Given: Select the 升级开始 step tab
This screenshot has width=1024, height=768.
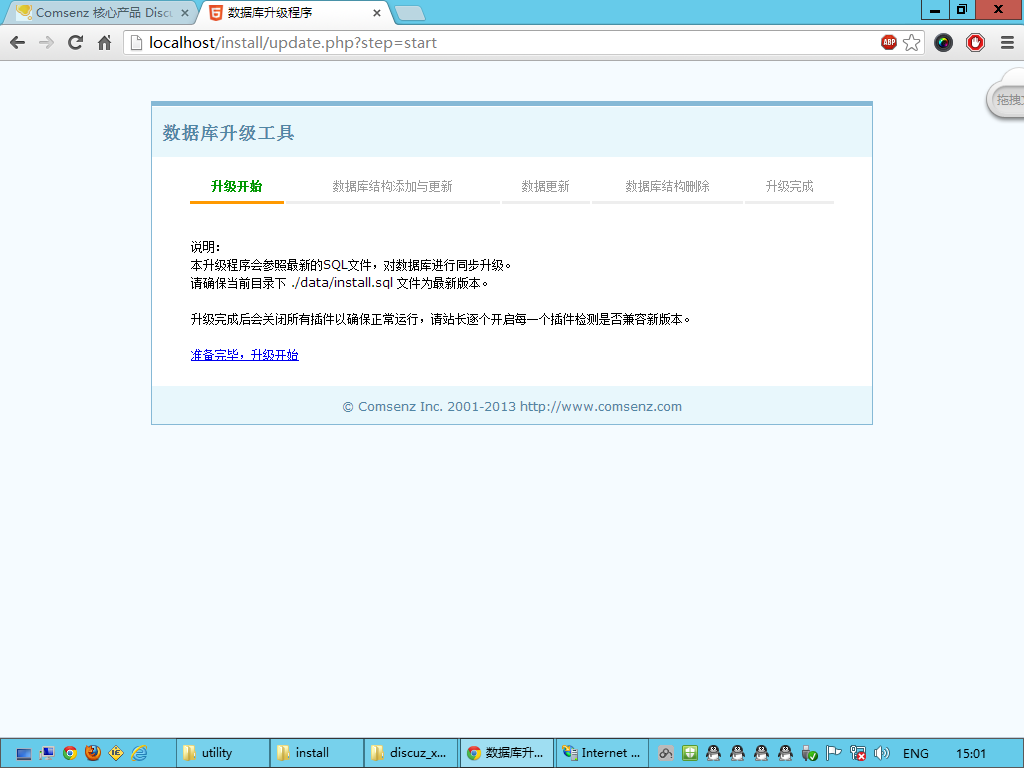Looking at the screenshot, I should (236, 187).
